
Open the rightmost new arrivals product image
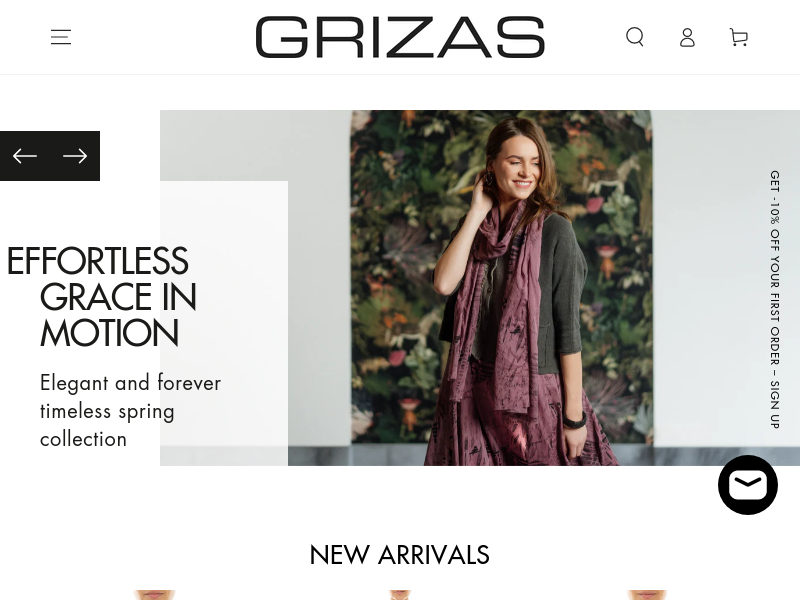pos(646,595)
